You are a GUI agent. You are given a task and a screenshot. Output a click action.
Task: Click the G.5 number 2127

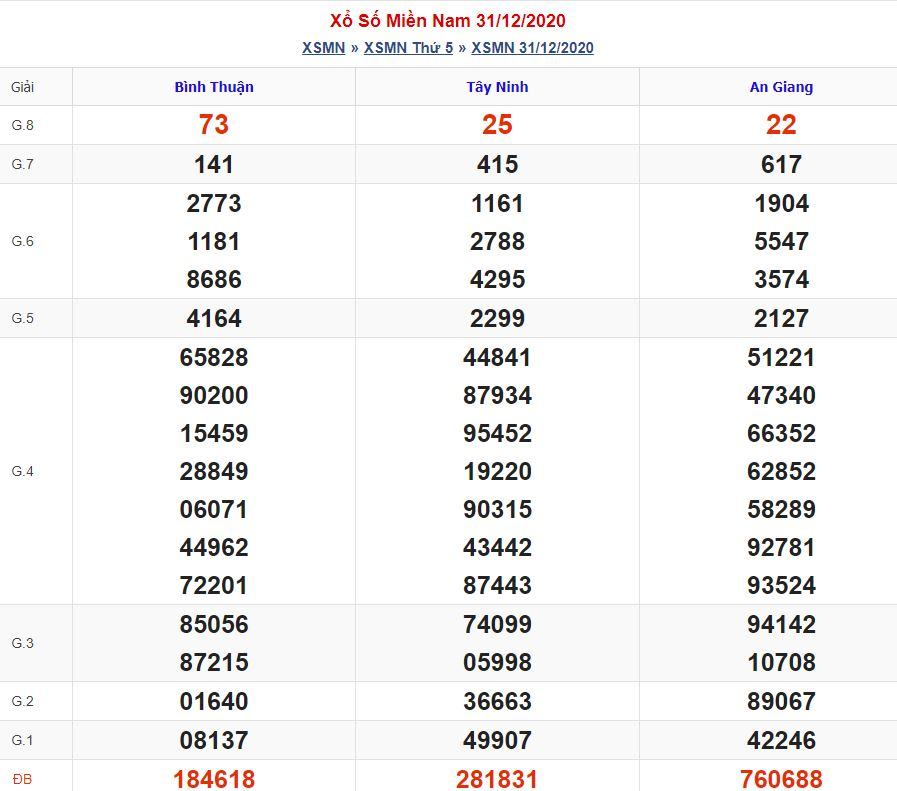781,319
